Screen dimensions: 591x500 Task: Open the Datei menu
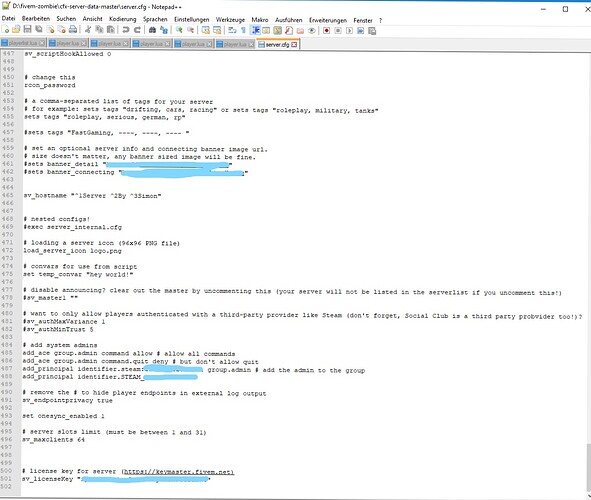pyautogui.click(x=8, y=18)
